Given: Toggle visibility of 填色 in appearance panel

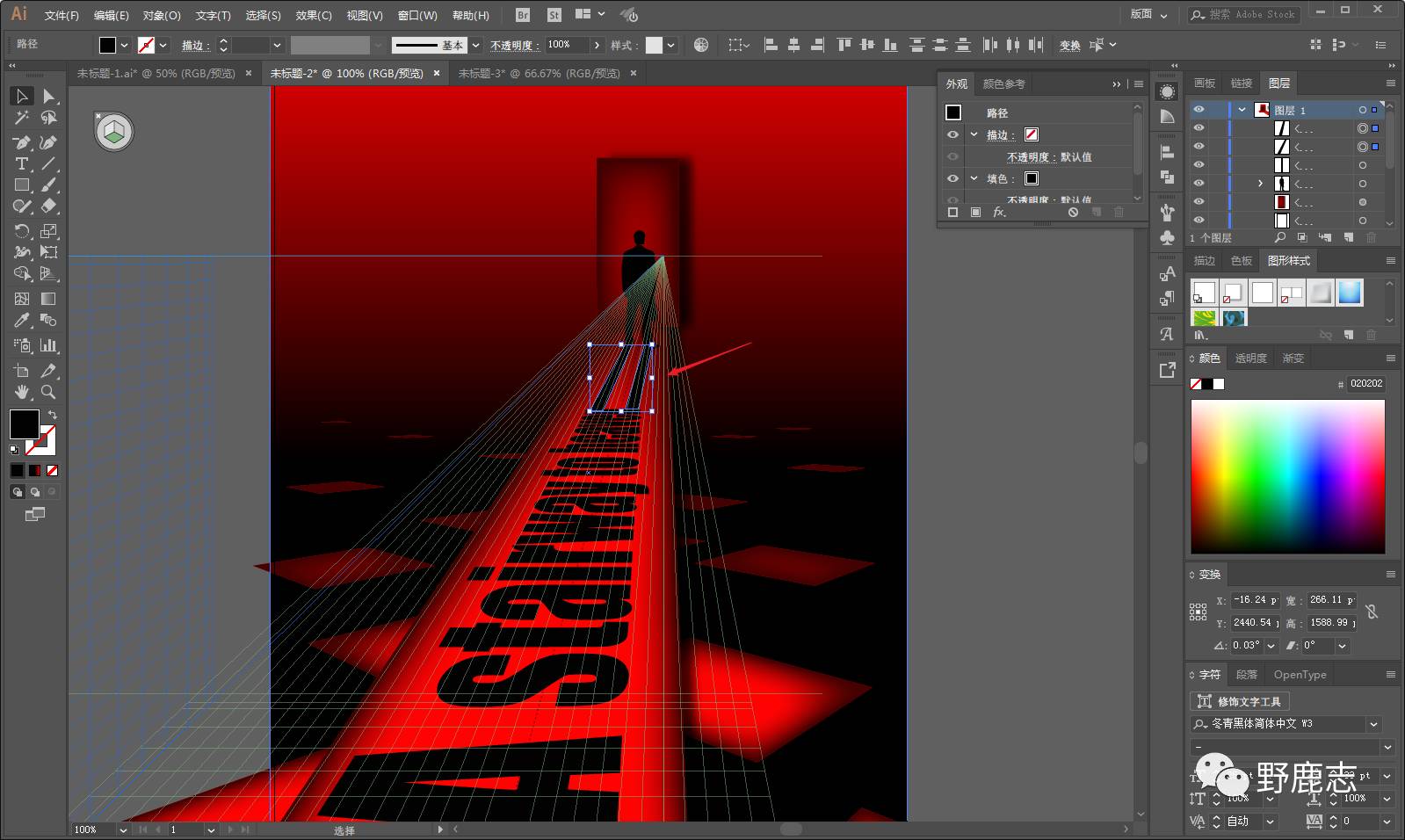Looking at the screenshot, I should point(952,178).
